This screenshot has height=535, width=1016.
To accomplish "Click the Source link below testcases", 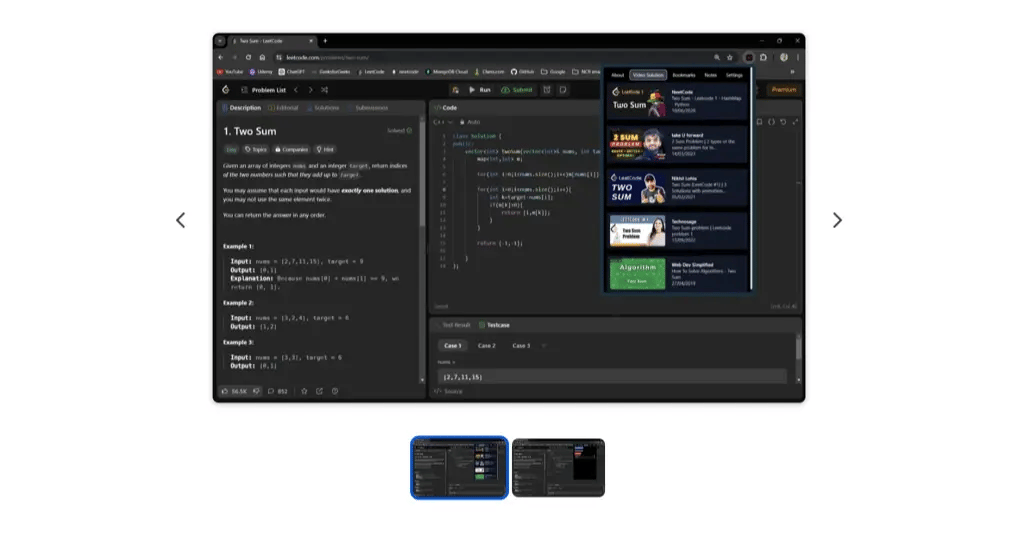I will (x=448, y=391).
